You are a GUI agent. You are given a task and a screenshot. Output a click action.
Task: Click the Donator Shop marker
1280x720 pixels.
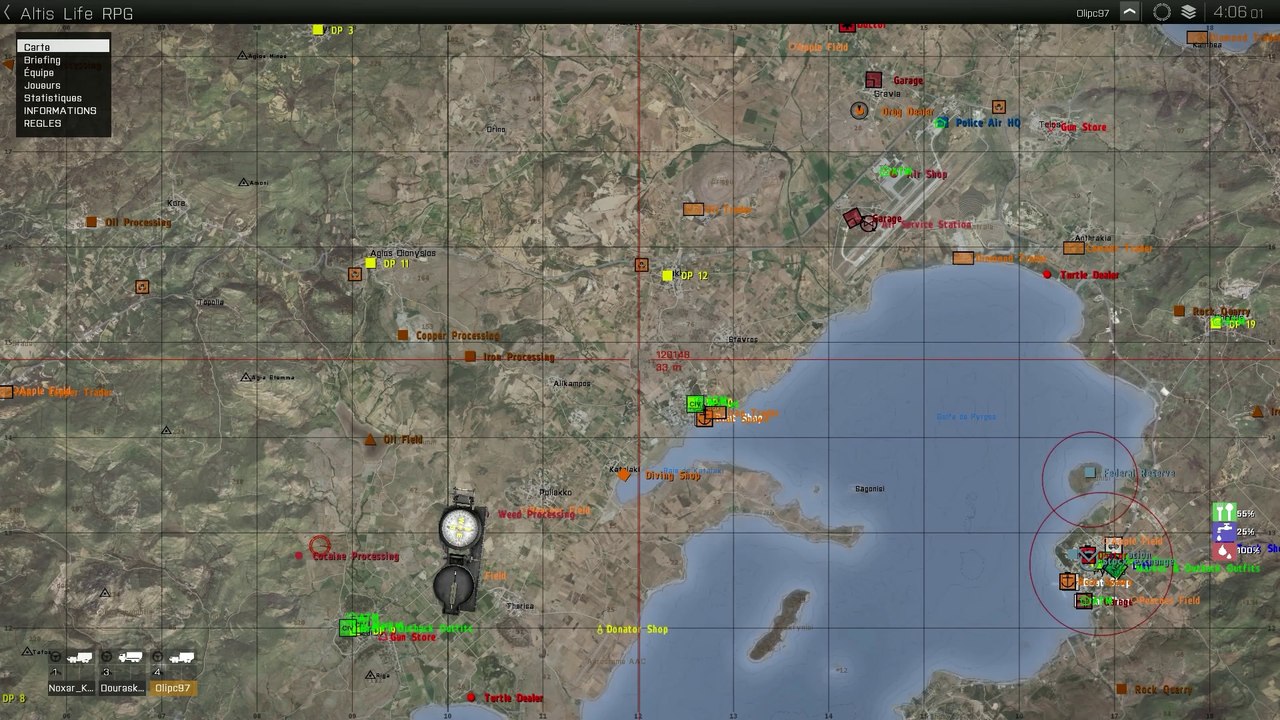point(600,629)
